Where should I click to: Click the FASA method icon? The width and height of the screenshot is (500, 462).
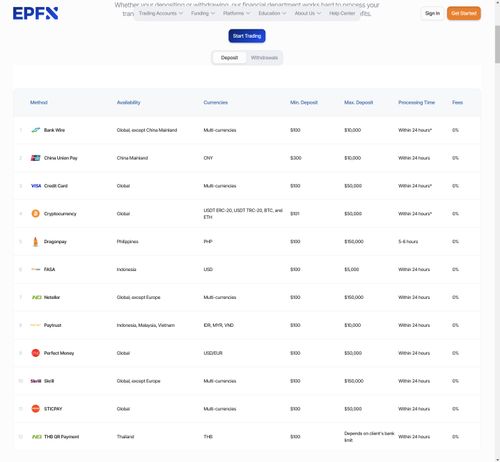pyautogui.click(x=36, y=269)
